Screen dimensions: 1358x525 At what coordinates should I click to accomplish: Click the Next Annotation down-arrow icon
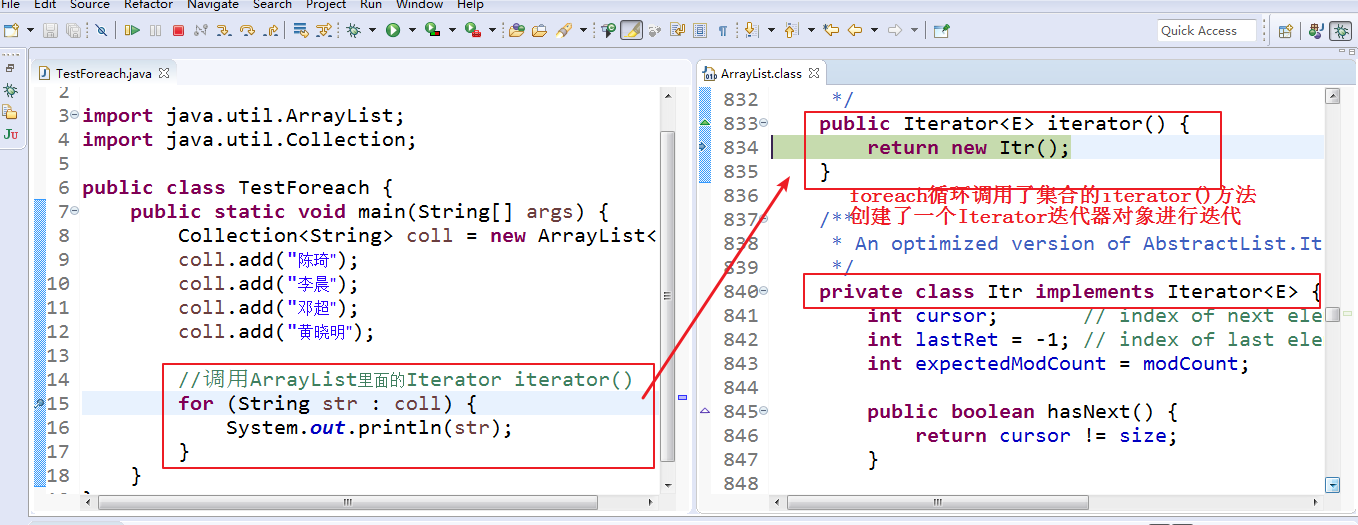coord(751,31)
